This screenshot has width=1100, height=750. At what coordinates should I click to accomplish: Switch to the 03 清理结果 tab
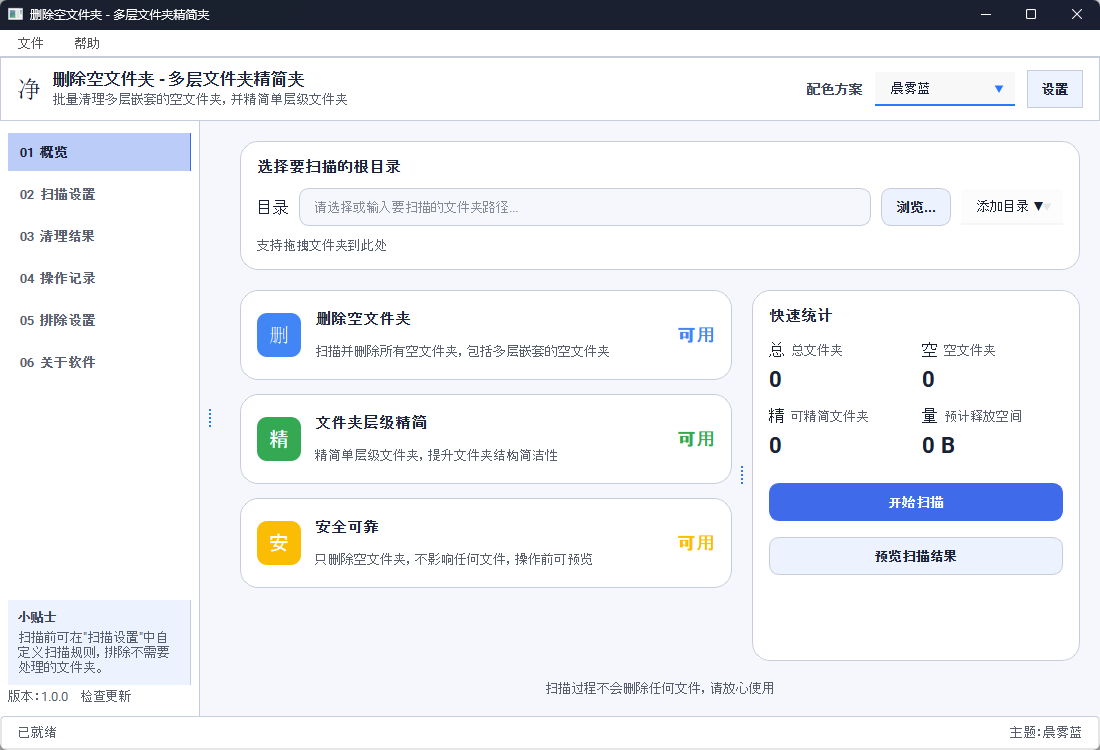pyautogui.click(x=99, y=236)
